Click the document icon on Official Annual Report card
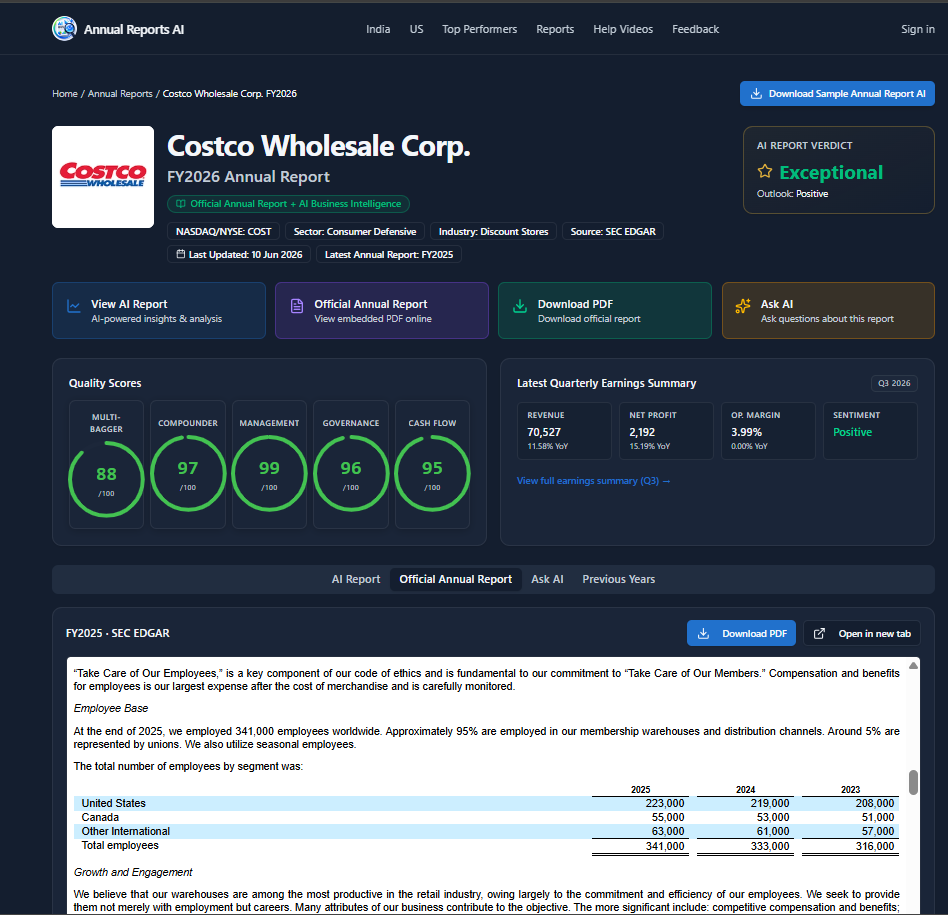Image resolution: width=948 pixels, height=915 pixels. (x=297, y=306)
